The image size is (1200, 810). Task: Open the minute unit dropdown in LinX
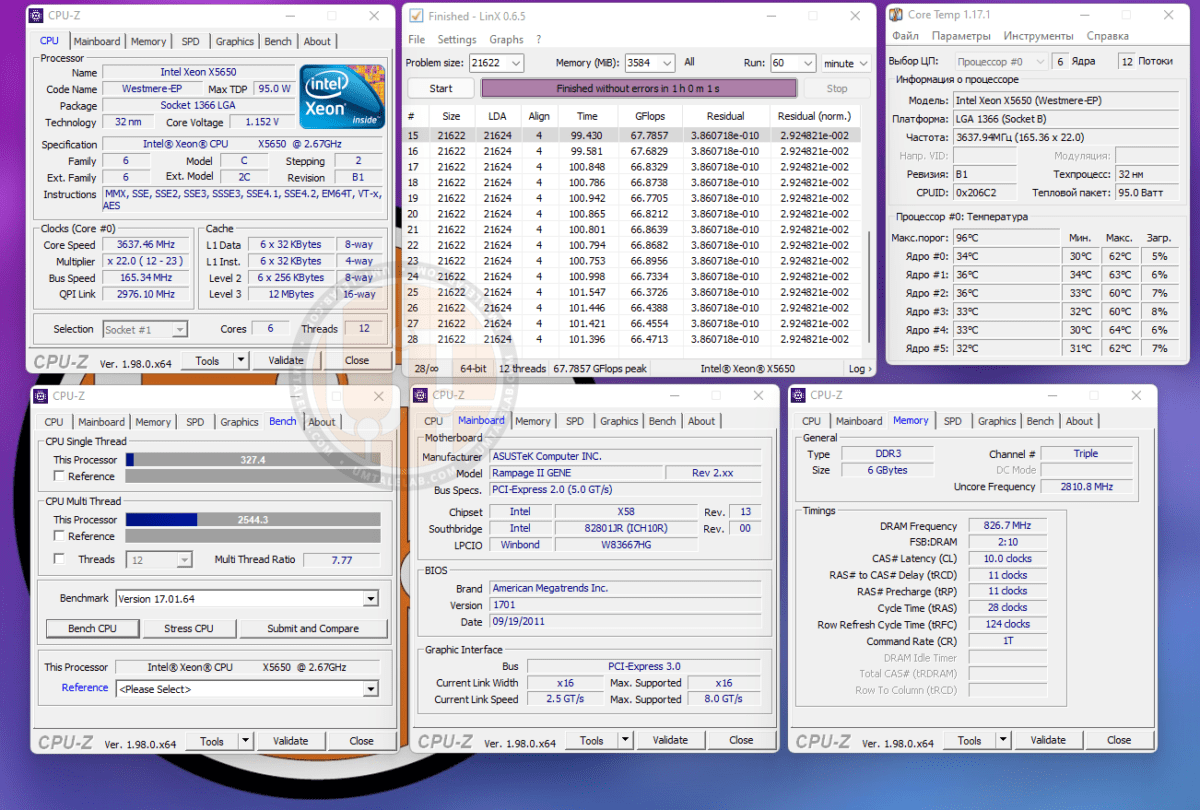846,63
